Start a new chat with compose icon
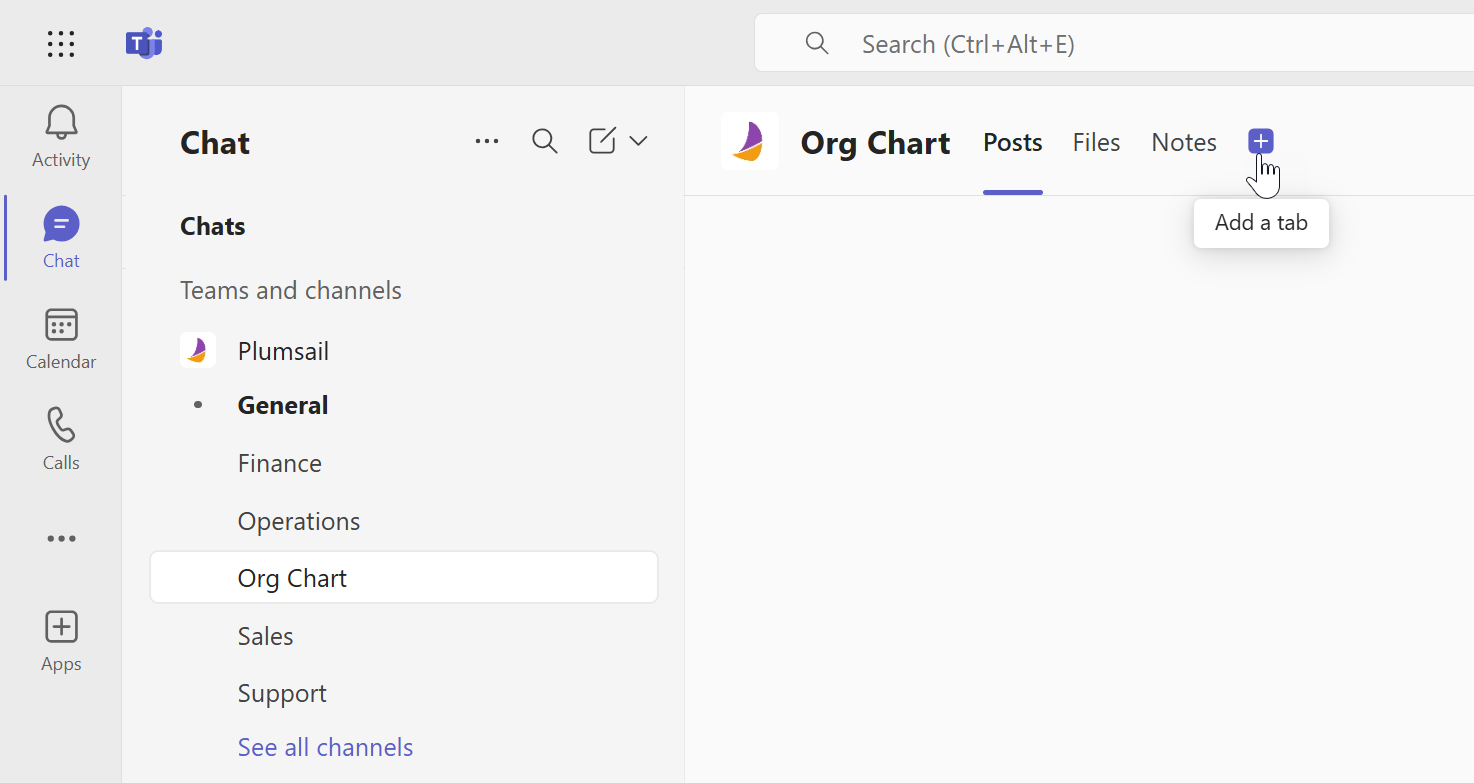This screenshot has height=783, width=1474. (x=602, y=142)
